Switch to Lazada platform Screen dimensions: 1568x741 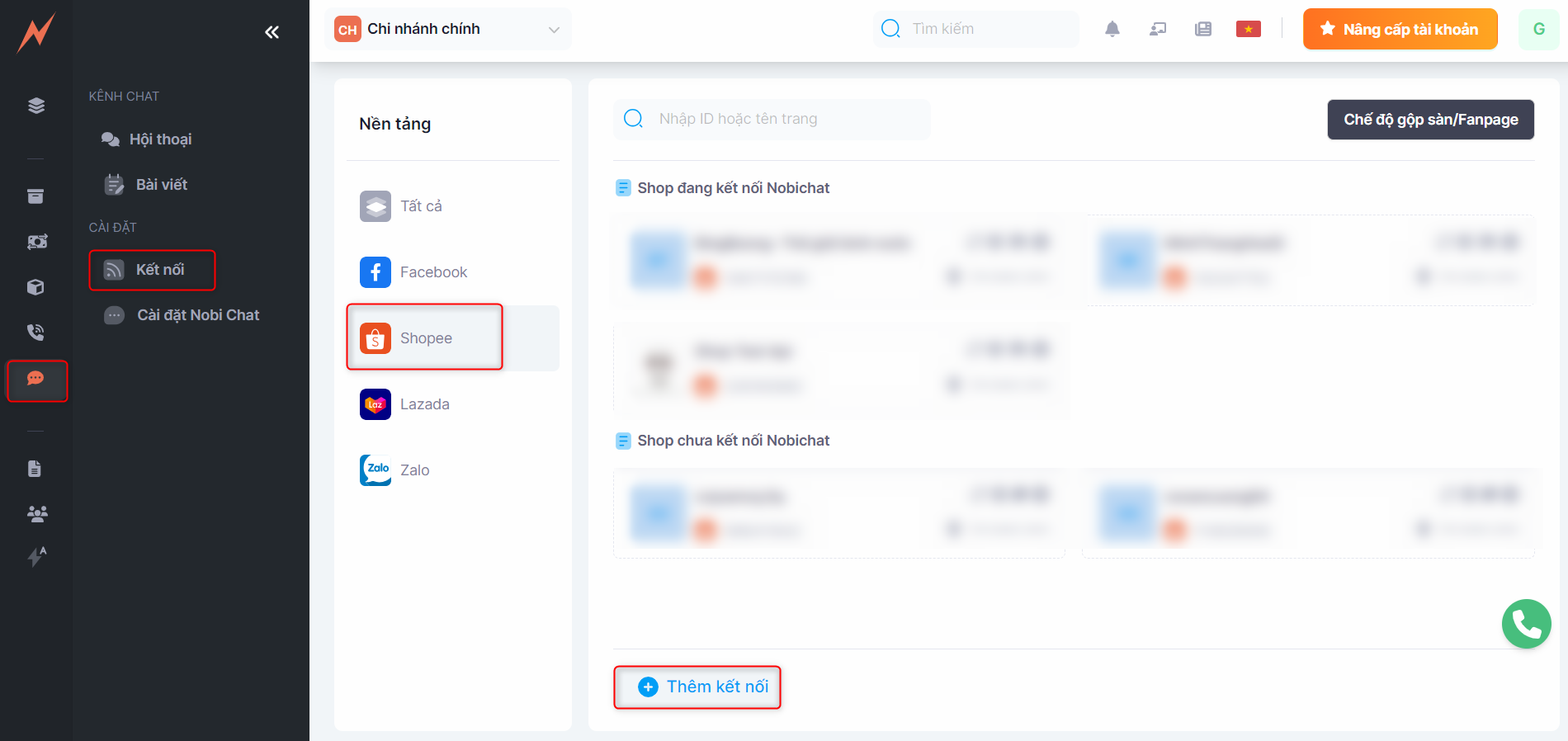(424, 404)
